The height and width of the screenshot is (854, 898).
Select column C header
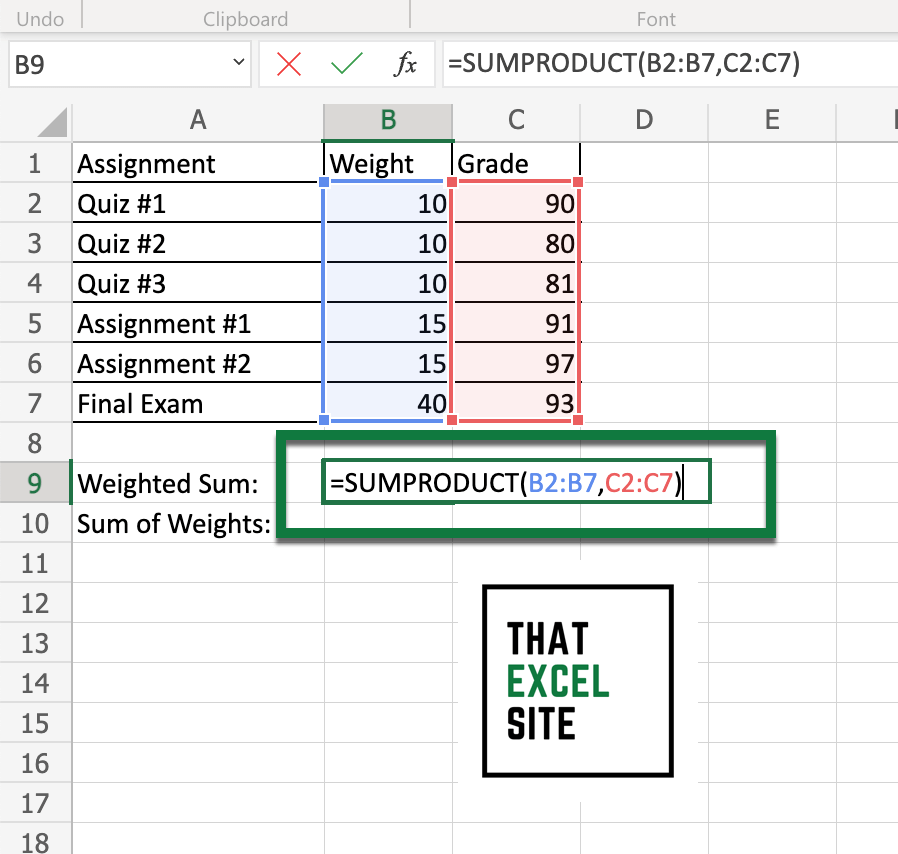click(515, 120)
